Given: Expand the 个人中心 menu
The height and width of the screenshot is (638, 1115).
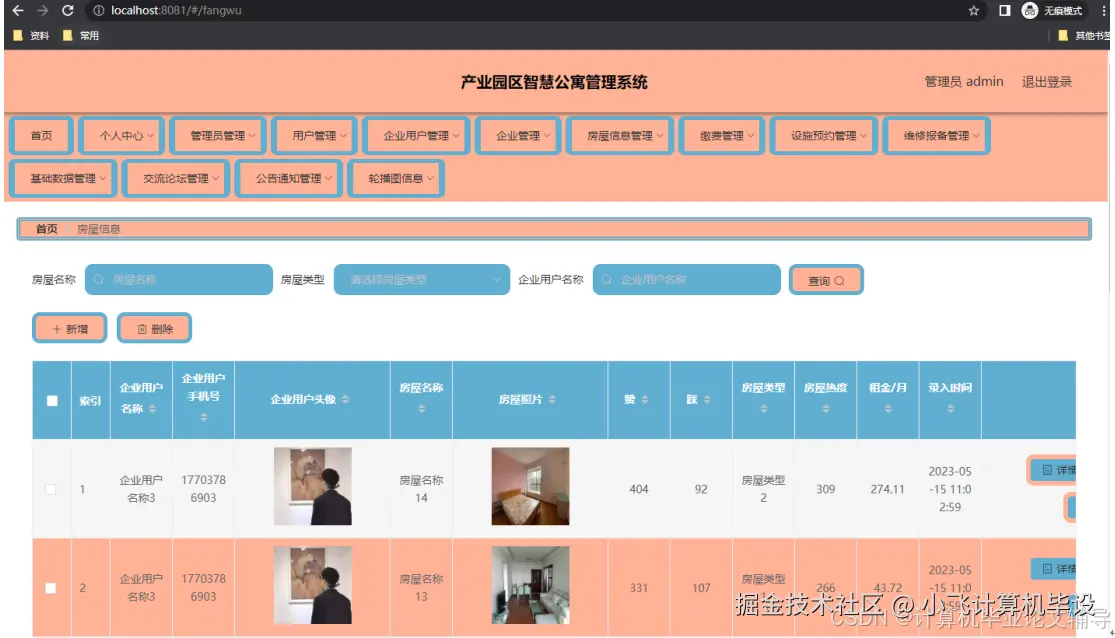Looking at the screenshot, I should (x=122, y=135).
